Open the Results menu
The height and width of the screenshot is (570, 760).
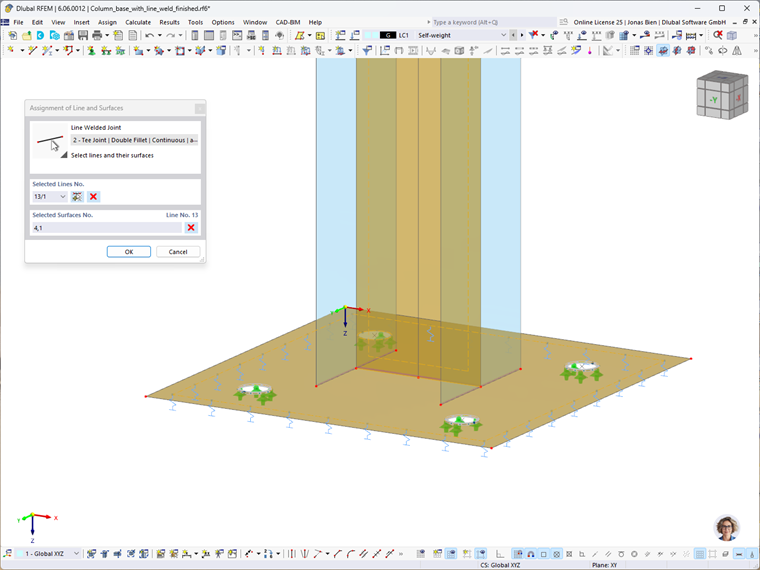[169, 22]
